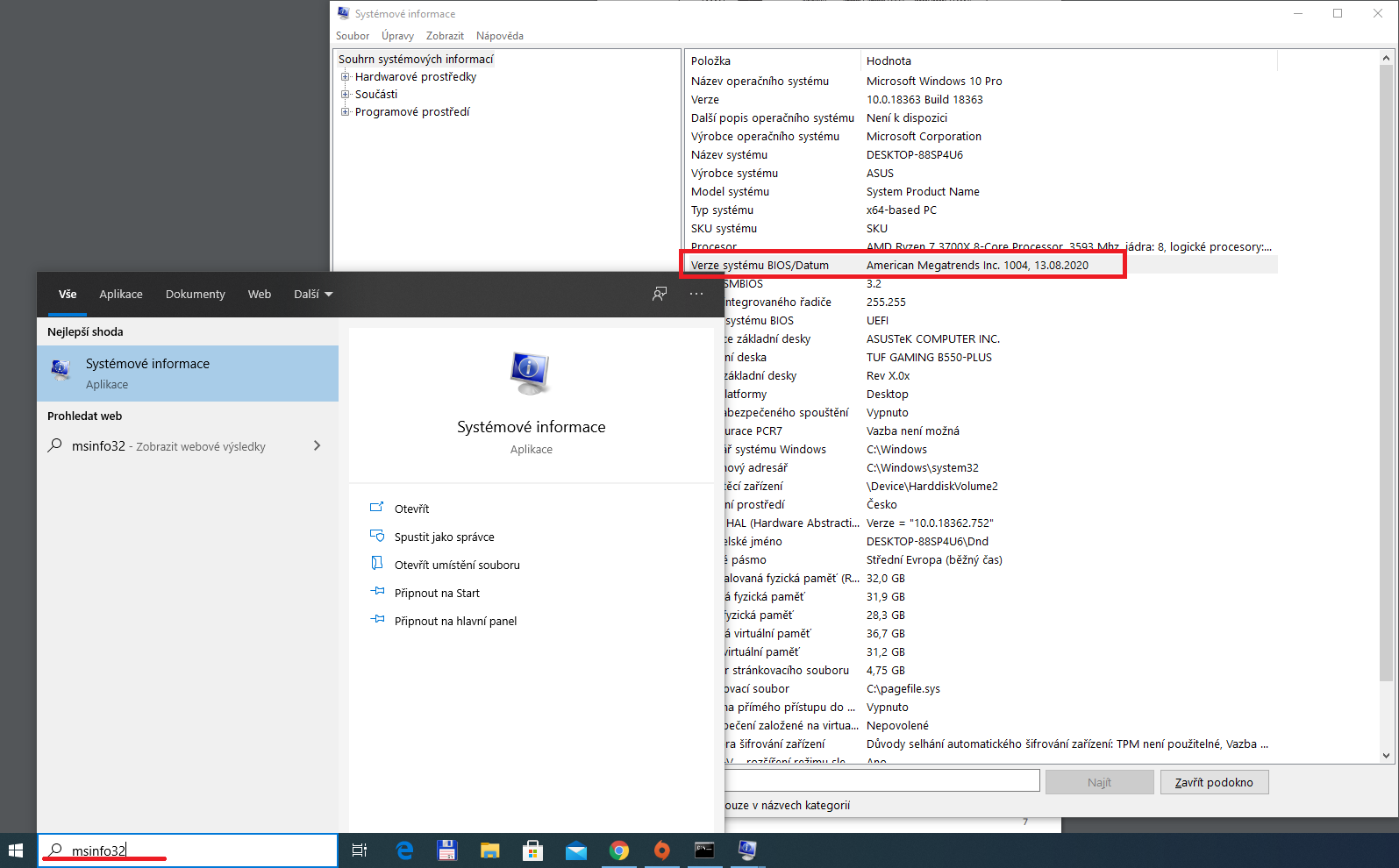Select the value TUF GAMING B550-PLUS
The image size is (1399, 868).
click(929, 357)
